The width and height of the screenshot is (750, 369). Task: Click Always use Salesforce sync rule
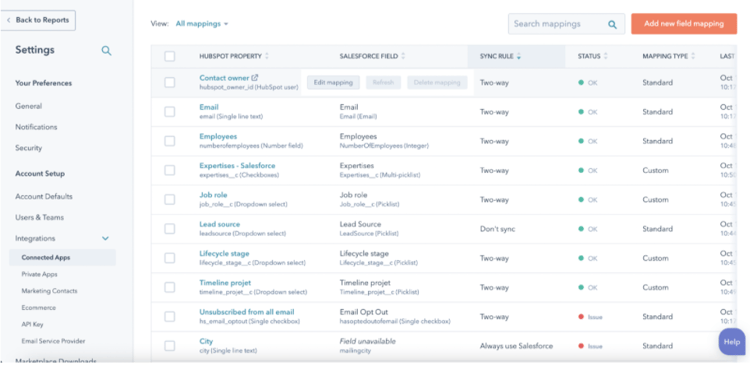pyautogui.click(x=517, y=346)
